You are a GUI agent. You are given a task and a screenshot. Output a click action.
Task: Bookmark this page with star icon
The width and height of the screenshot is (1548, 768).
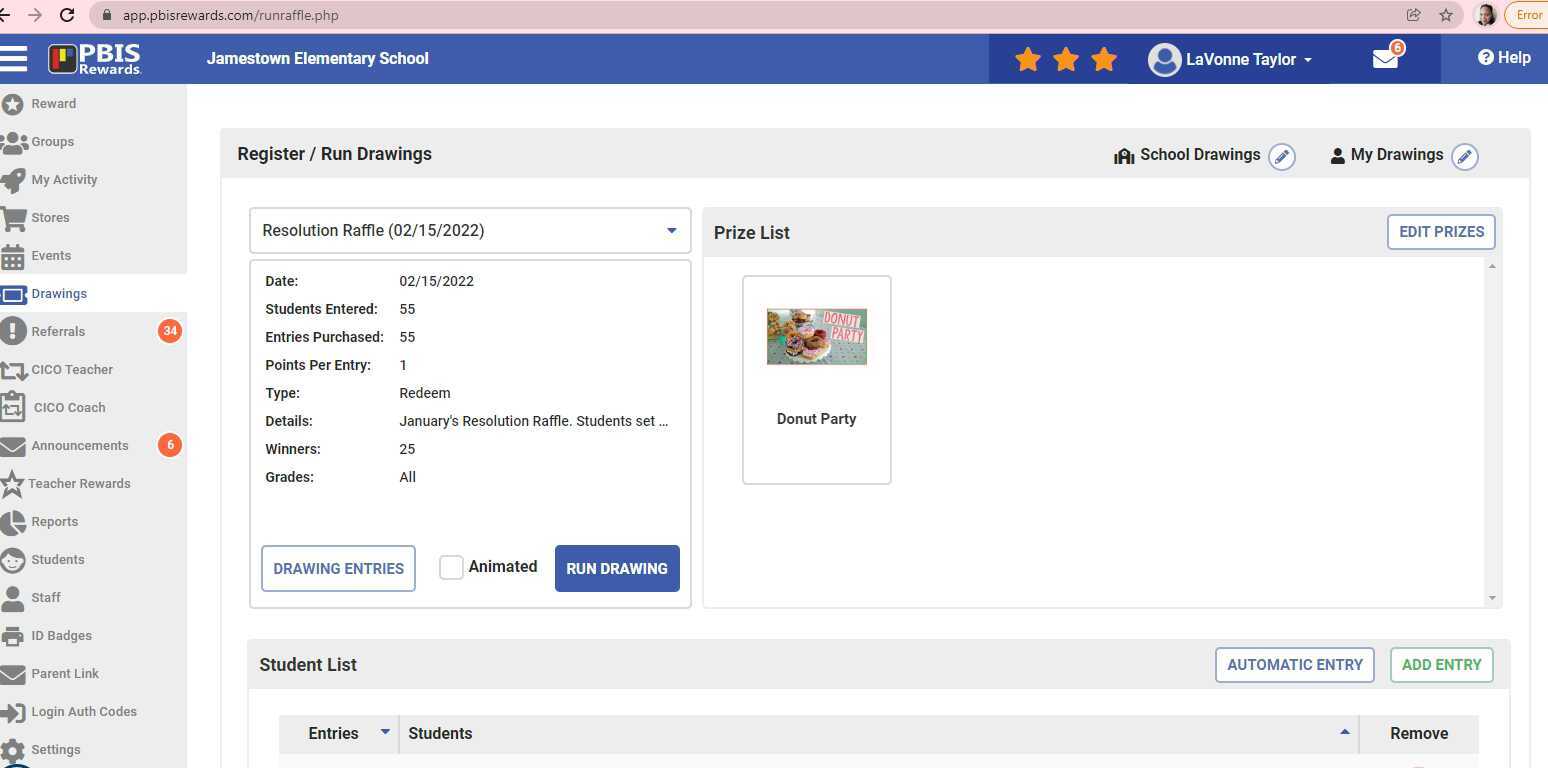(1445, 15)
